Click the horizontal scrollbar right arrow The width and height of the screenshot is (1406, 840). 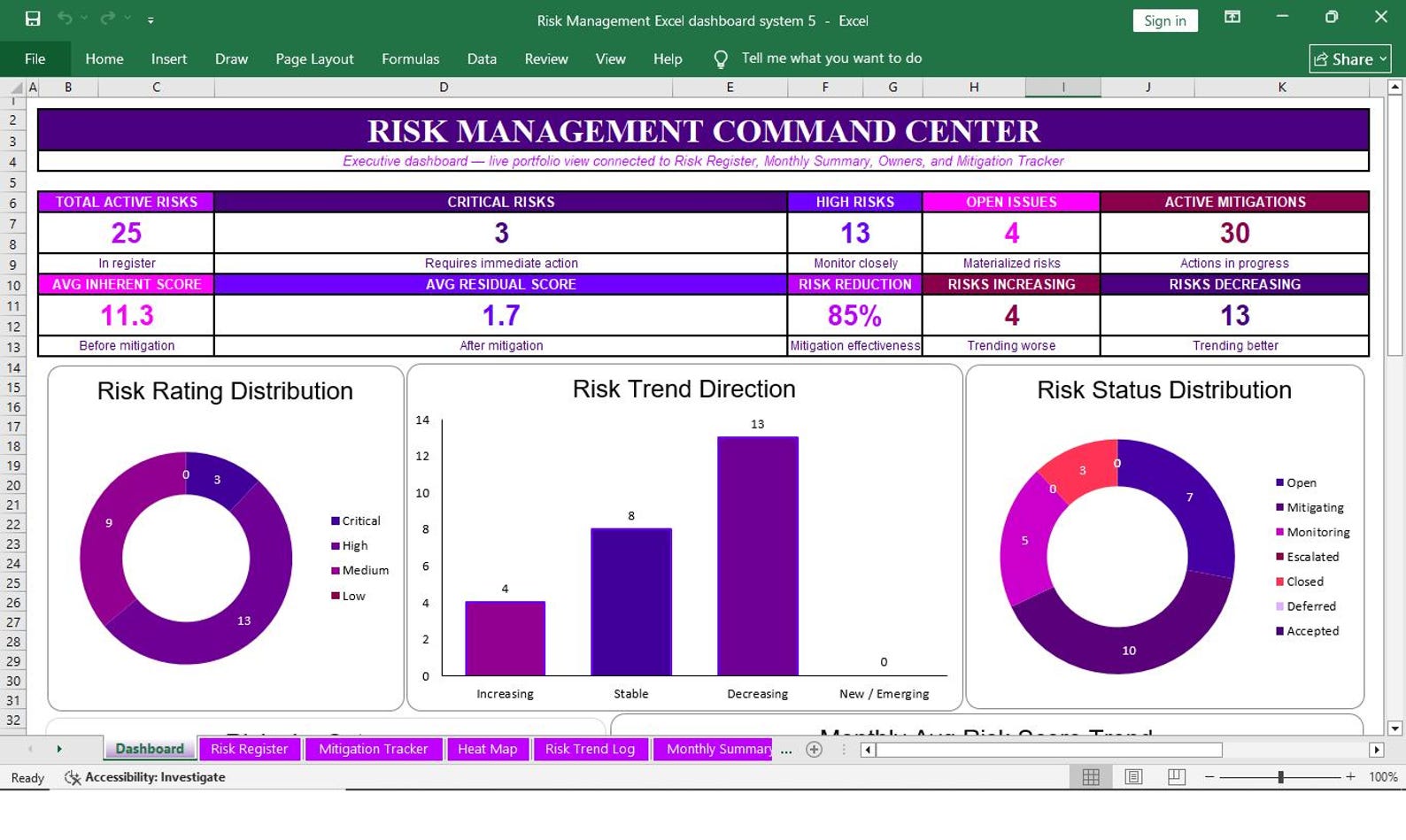pyautogui.click(x=1376, y=750)
